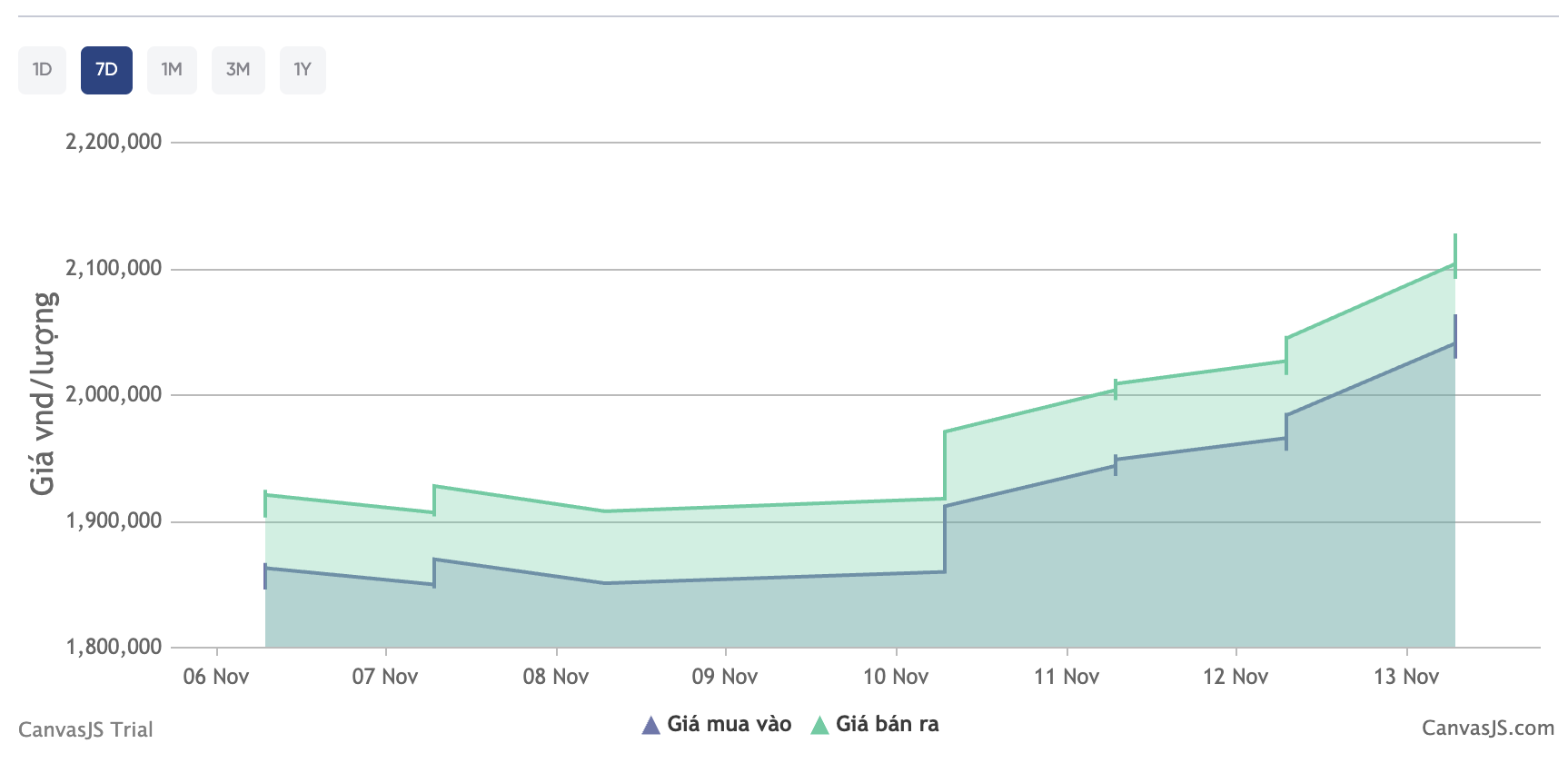Click the blue line's first tick marker

(x=265, y=576)
